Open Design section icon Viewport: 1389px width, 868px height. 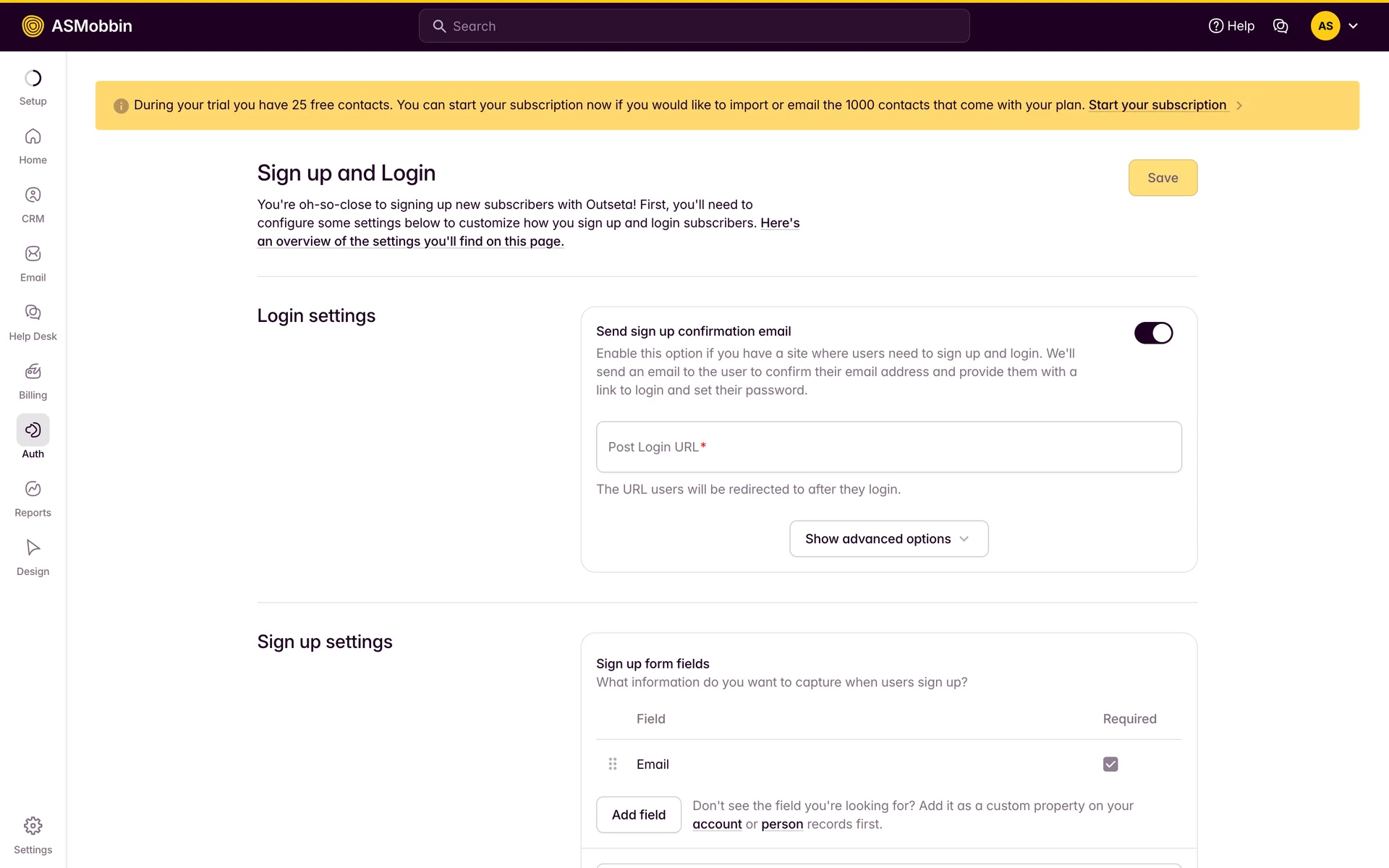(33, 548)
